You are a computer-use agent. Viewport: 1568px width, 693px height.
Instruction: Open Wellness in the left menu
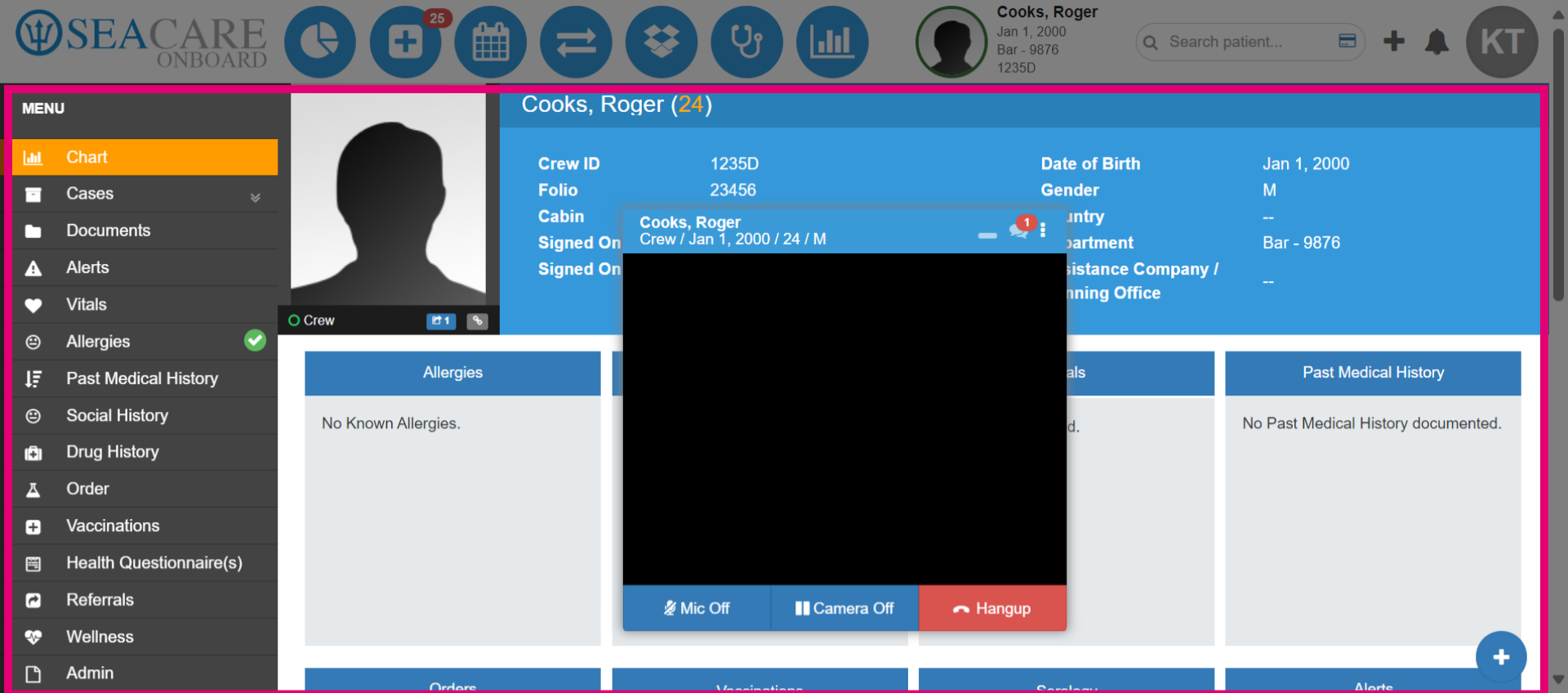(145, 637)
